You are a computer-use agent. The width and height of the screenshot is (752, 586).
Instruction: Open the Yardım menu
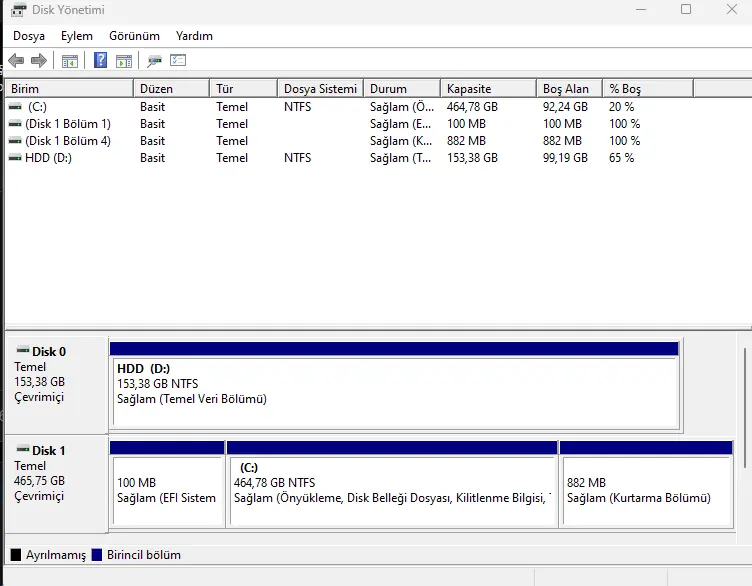click(194, 36)
